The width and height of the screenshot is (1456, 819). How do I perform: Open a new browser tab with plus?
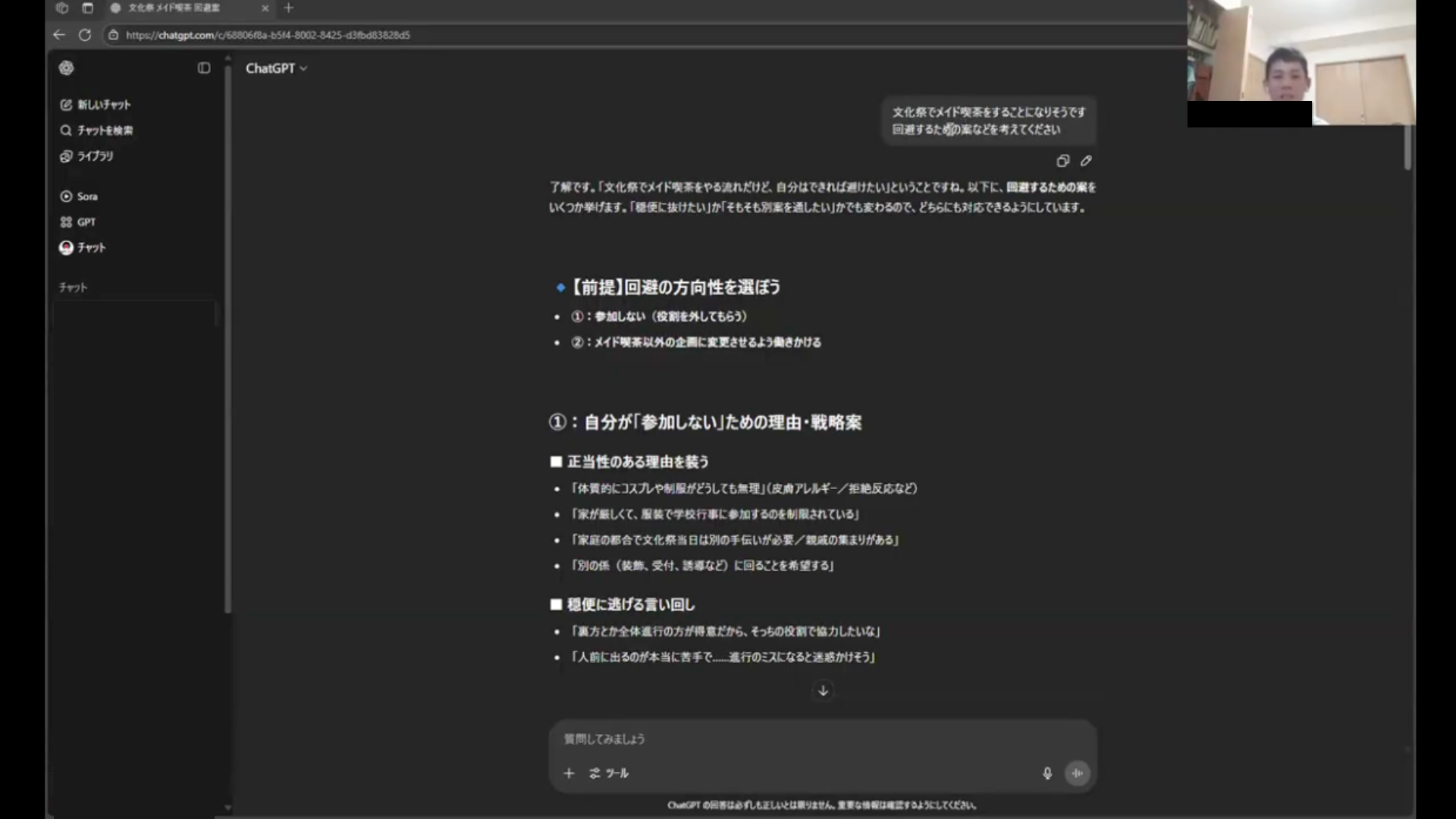click(x=288, y=8)
